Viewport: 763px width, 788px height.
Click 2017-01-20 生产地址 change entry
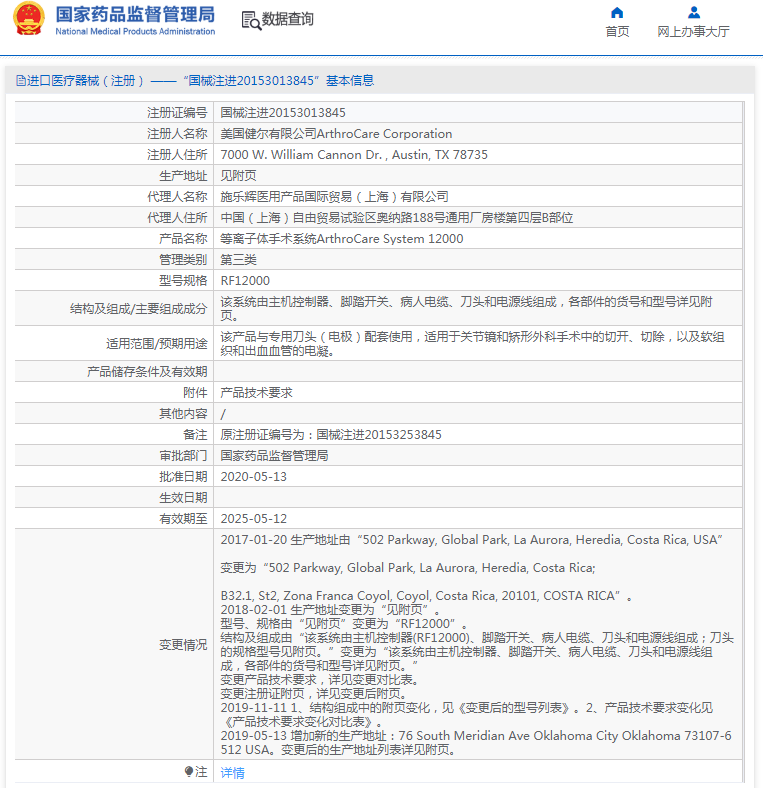(x=471, y=540)
